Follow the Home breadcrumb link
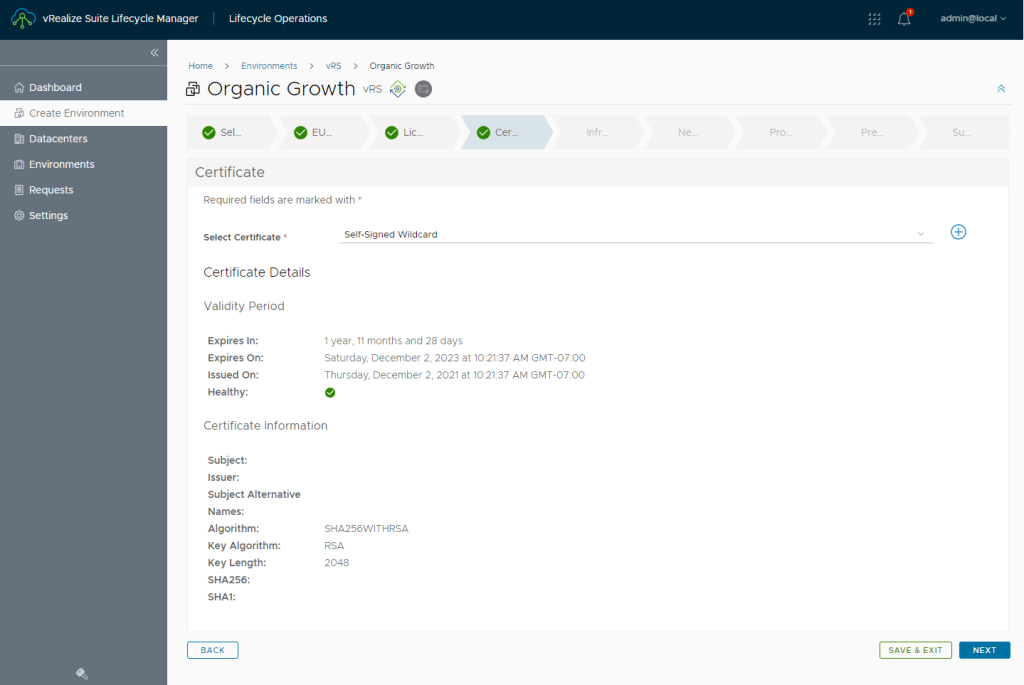This screenshot has height=685, width=1024. [x=200, y=66]
